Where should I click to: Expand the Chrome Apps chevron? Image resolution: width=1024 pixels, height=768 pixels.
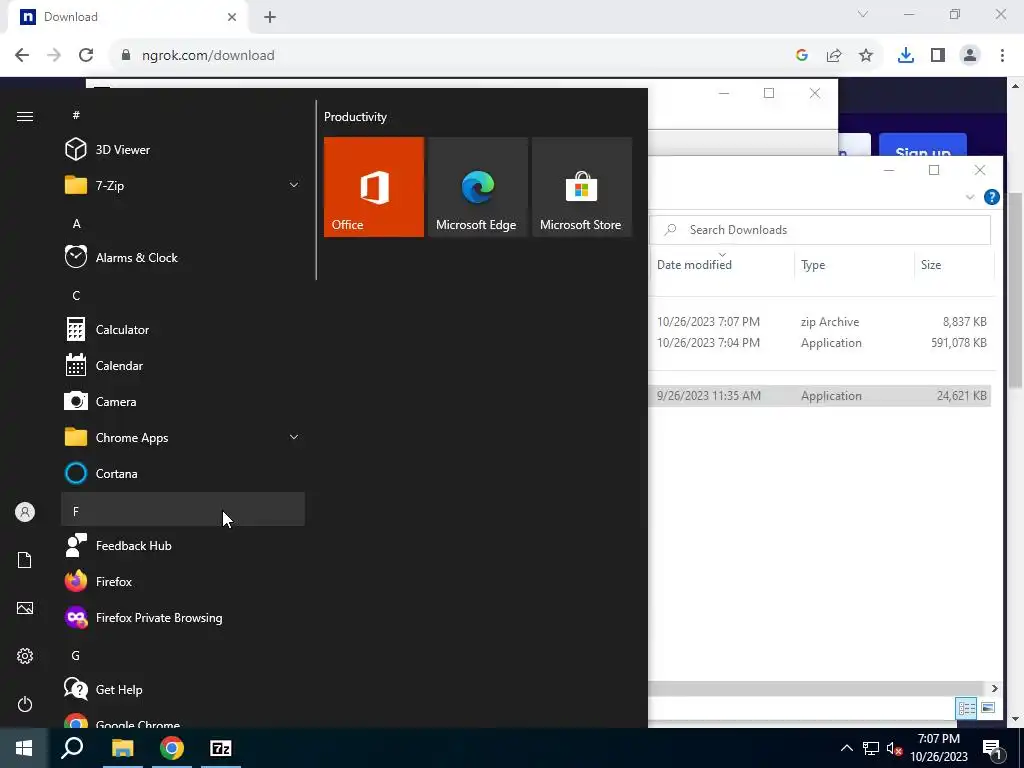294,438
